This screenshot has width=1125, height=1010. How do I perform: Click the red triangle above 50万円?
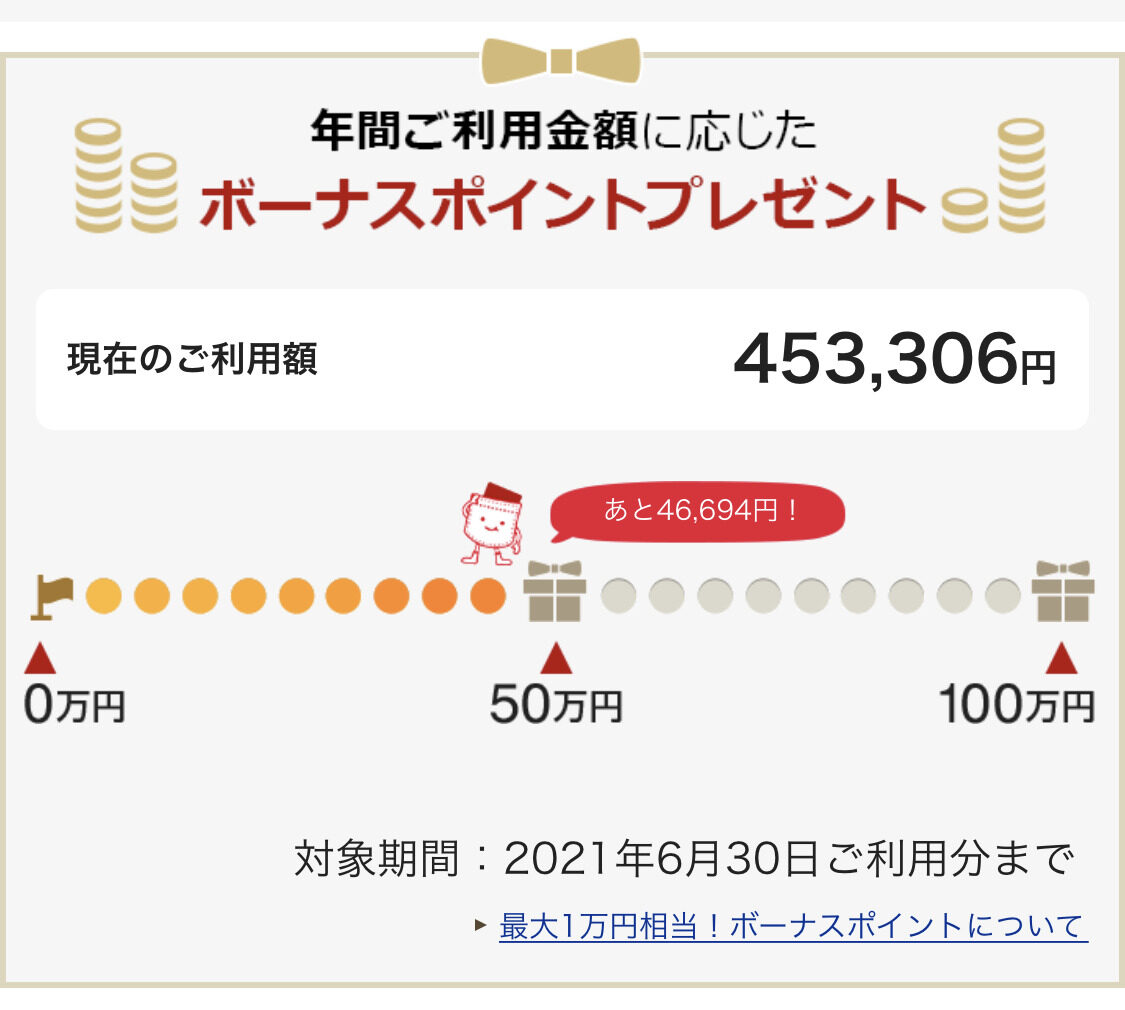pyautogui.click(x=556, y=658)
